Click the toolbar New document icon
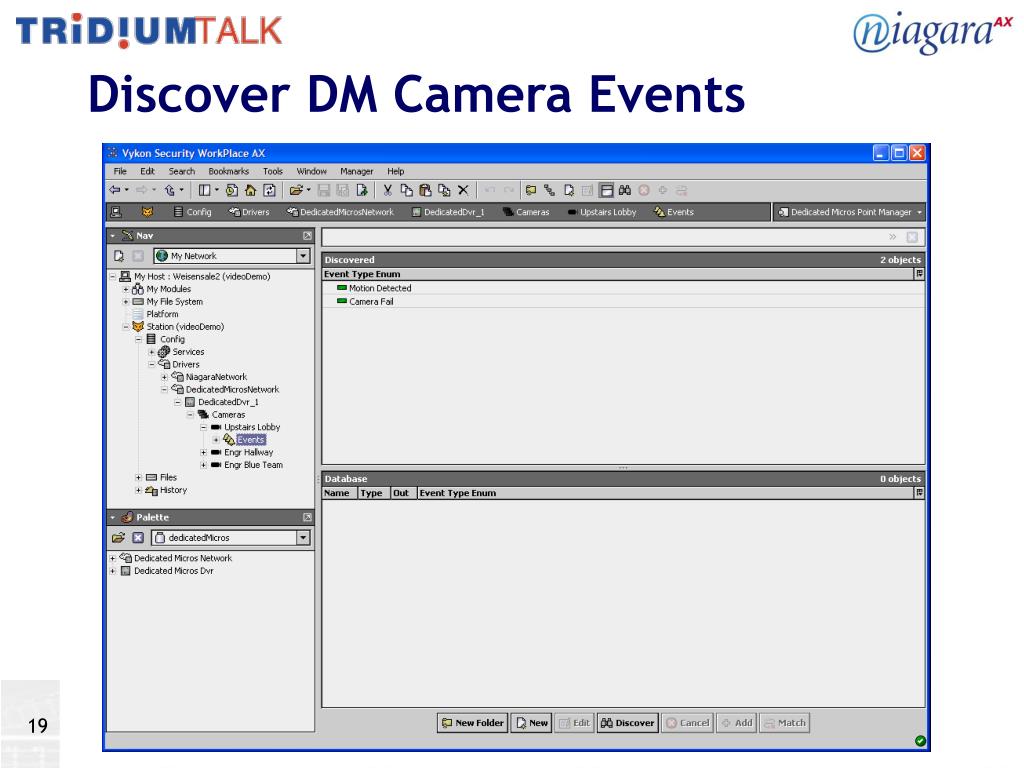This screenshot has width=1024, height=768. point(569,190)
